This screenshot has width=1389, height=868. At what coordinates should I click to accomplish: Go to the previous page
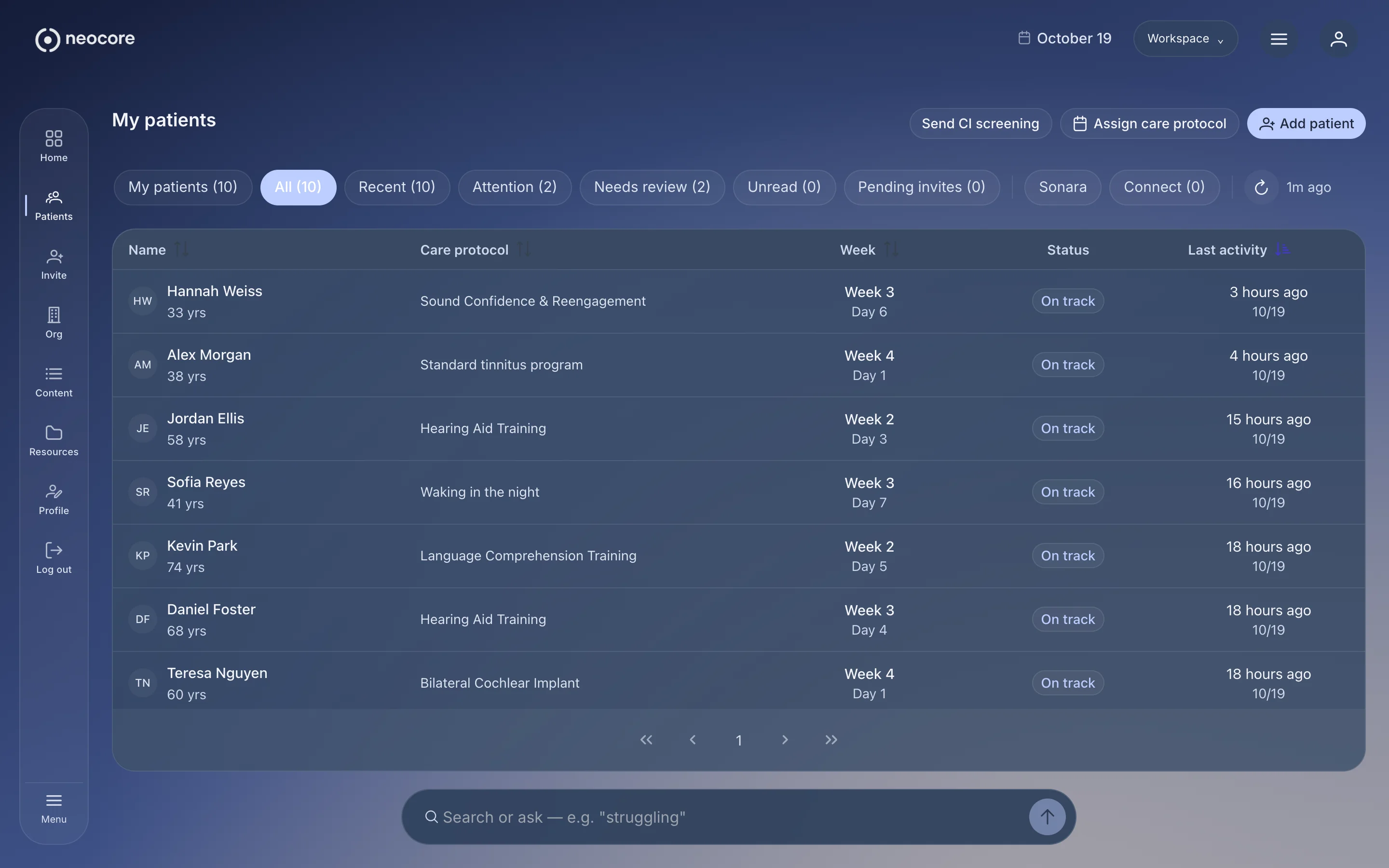692,739
